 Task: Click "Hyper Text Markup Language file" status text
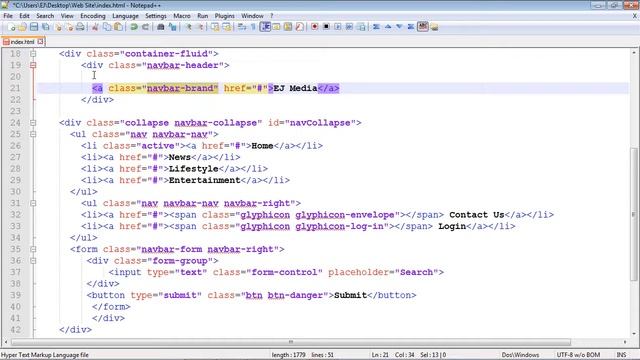(x=44, y=355)
